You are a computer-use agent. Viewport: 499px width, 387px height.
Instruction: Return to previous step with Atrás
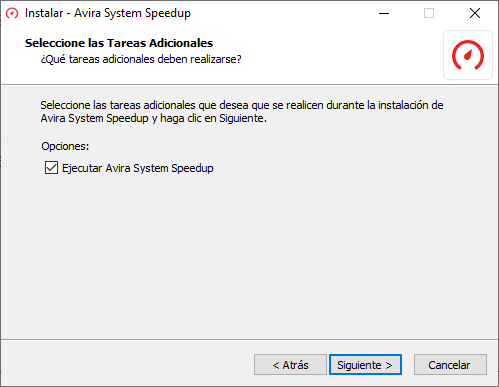point(290,365)
